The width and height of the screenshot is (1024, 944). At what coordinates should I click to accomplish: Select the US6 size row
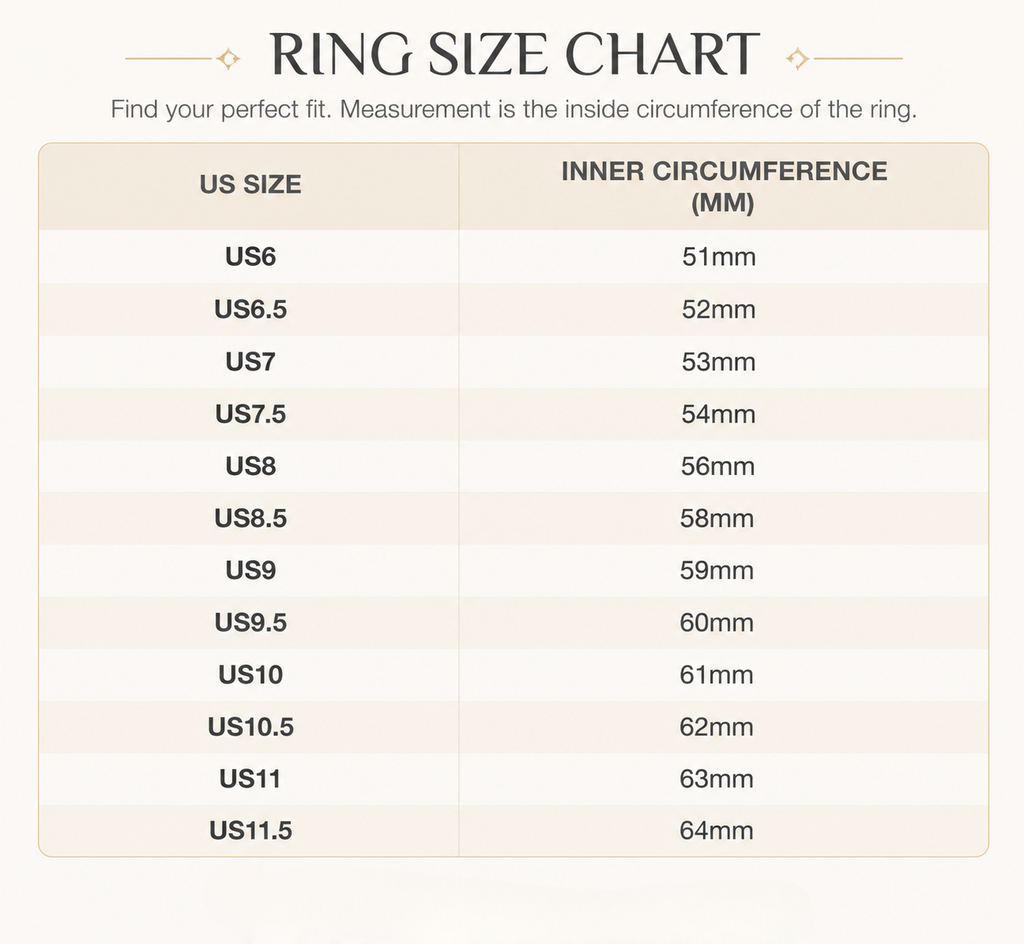pyautogui.click(x=513, y=257)
